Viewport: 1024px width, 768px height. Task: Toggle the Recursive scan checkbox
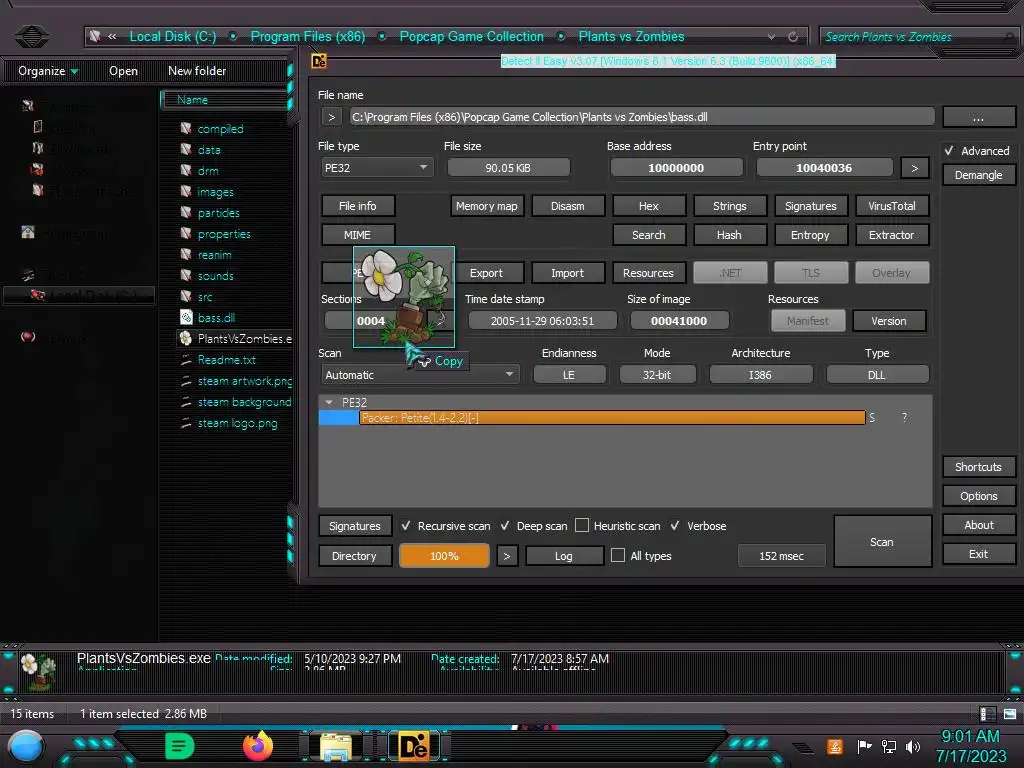tap(406, 526)
